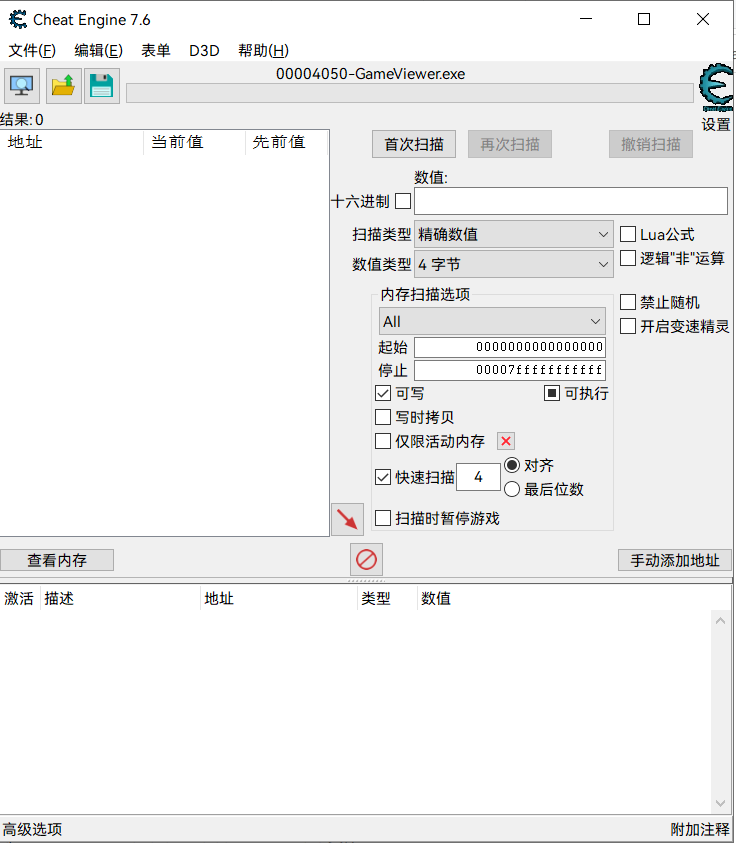Enable the 十六进制 checkbox
The height and width of the screenshot is (843, 736).
pyautogui.click(x=403, y=201)
